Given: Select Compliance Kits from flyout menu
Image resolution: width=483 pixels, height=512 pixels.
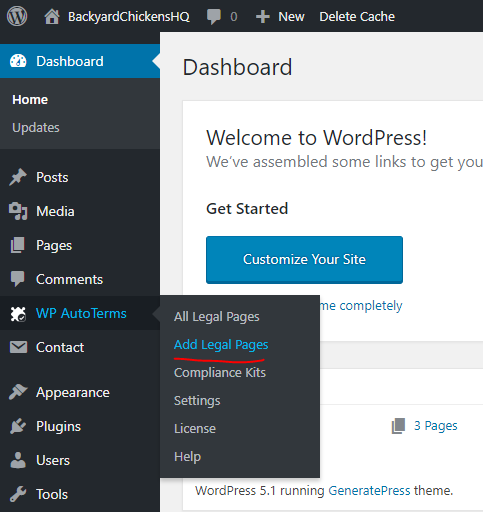Looking at the screenshot, I should [x=220, y=373].
